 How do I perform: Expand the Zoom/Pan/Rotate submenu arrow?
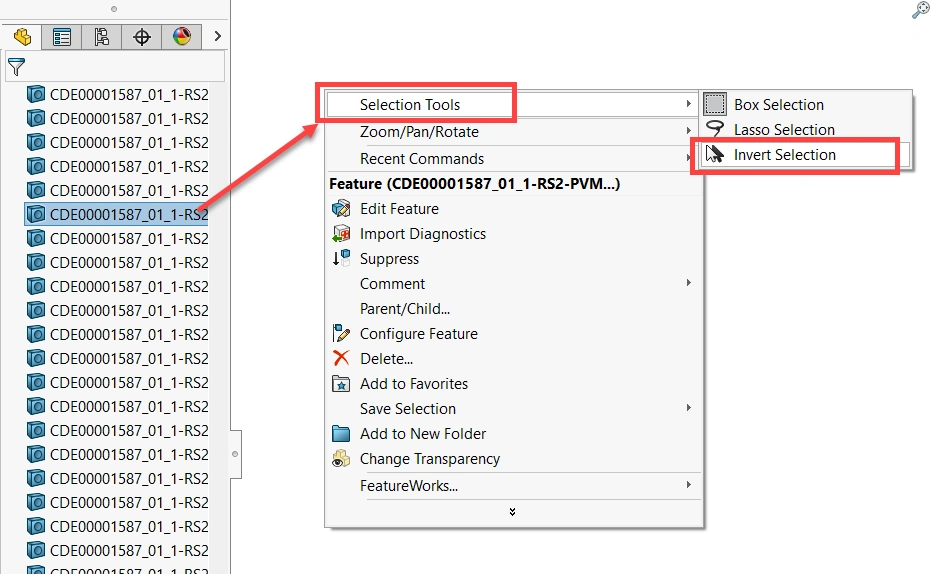[689, 131]
